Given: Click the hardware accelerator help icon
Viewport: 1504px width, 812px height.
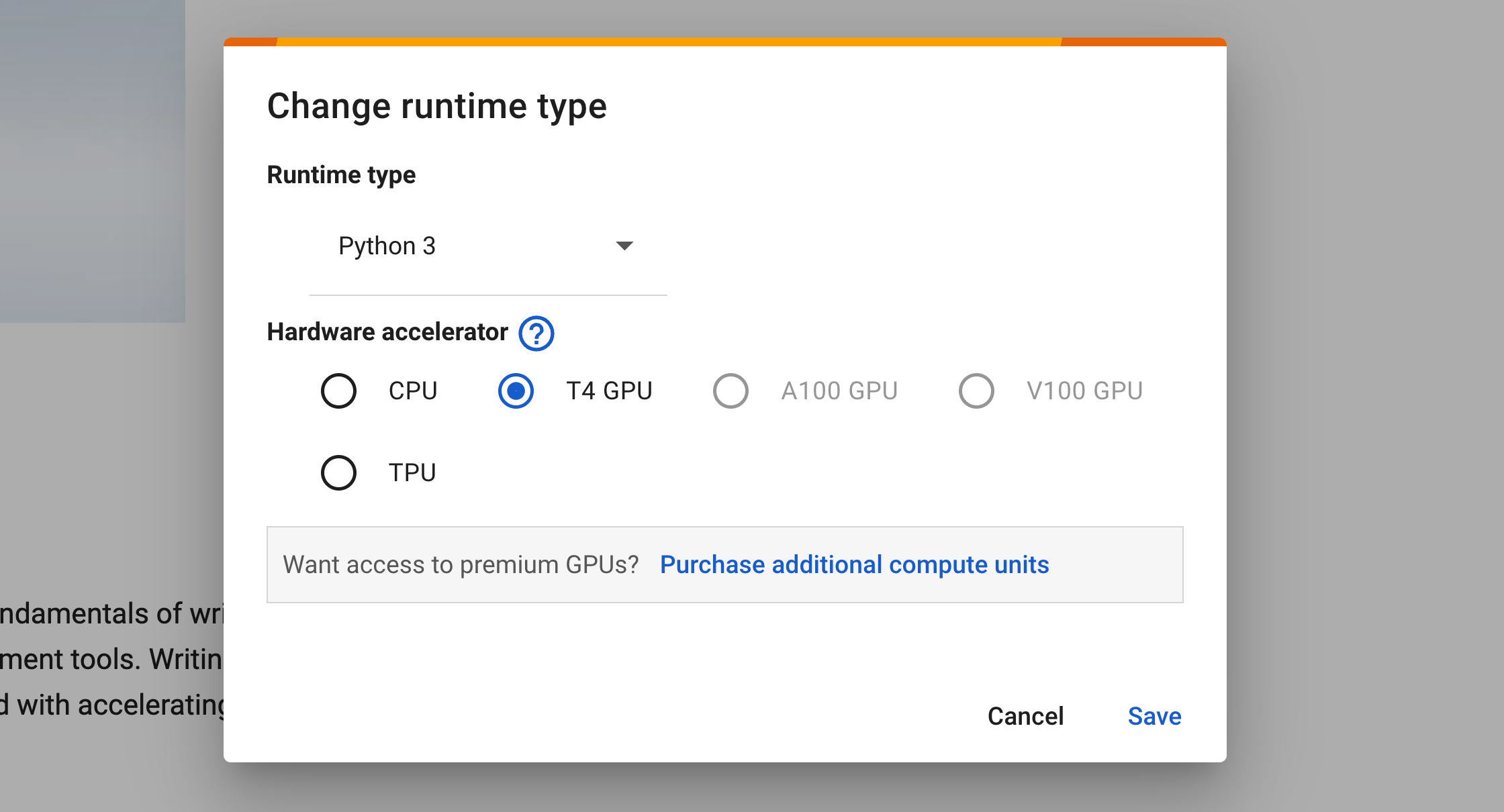Looking at the screenshot, I should click(x=536, y=334).
